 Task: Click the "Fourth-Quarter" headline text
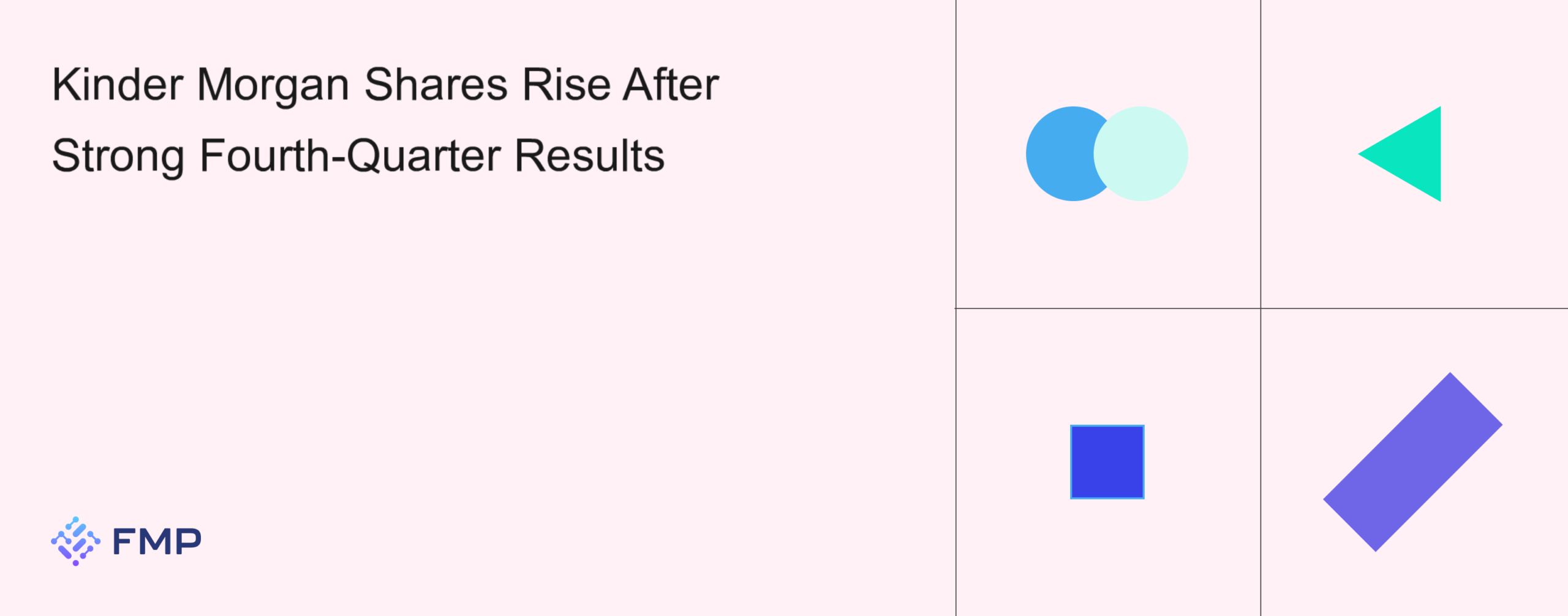350,156
